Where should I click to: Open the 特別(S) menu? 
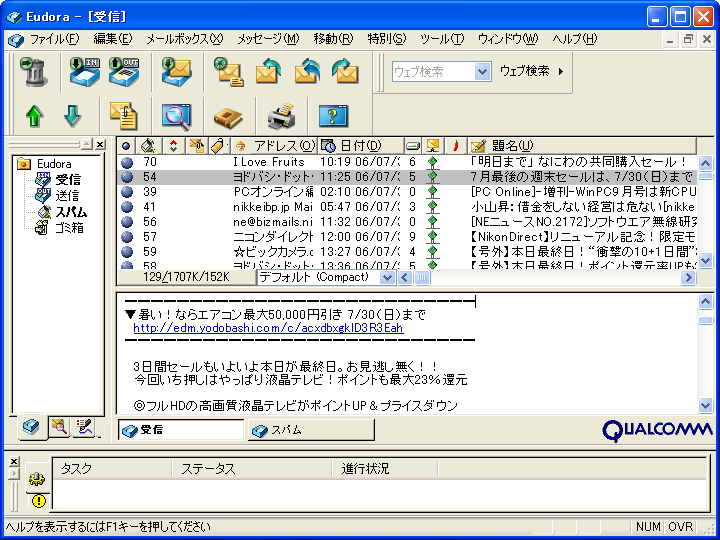point(387,39)
